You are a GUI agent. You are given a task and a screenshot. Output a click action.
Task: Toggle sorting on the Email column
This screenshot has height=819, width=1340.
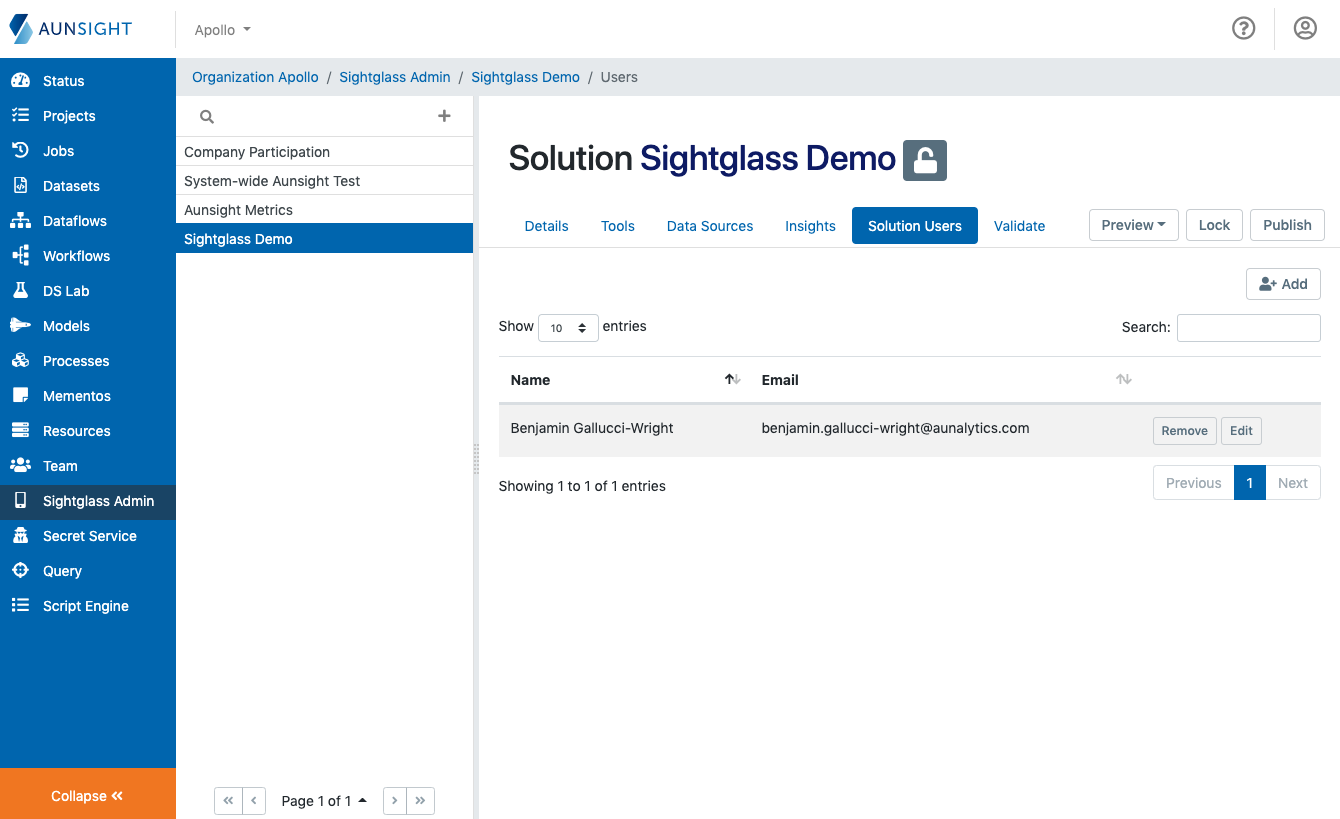click(1123, 379)
